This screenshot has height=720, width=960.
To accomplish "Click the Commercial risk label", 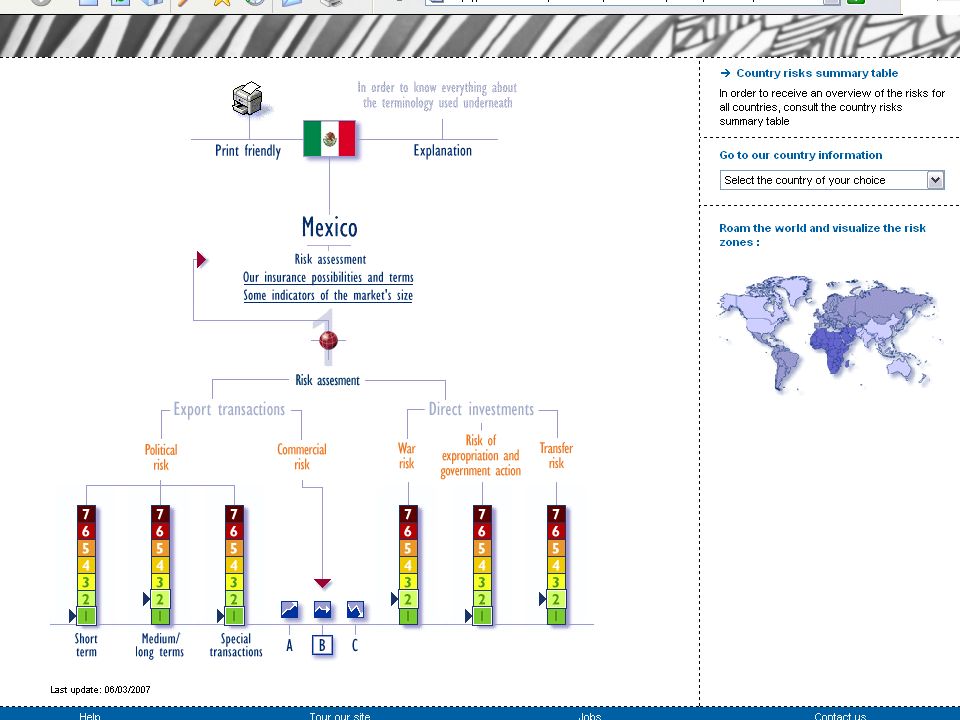I will [302, 457].
